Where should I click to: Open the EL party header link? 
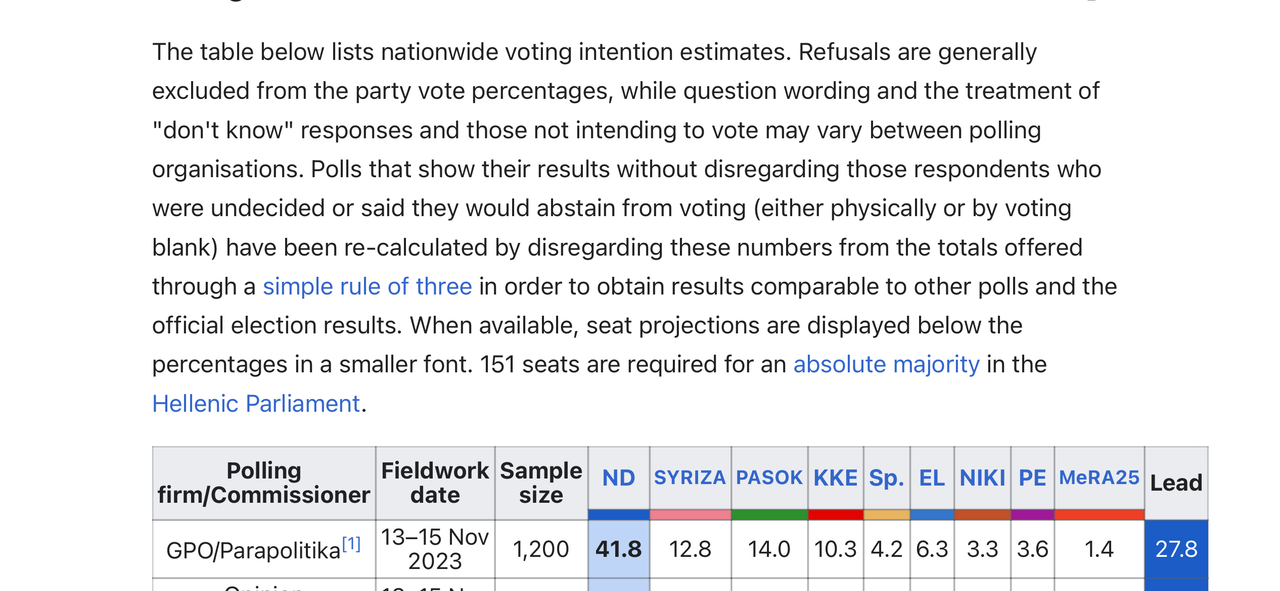point(931,478)
